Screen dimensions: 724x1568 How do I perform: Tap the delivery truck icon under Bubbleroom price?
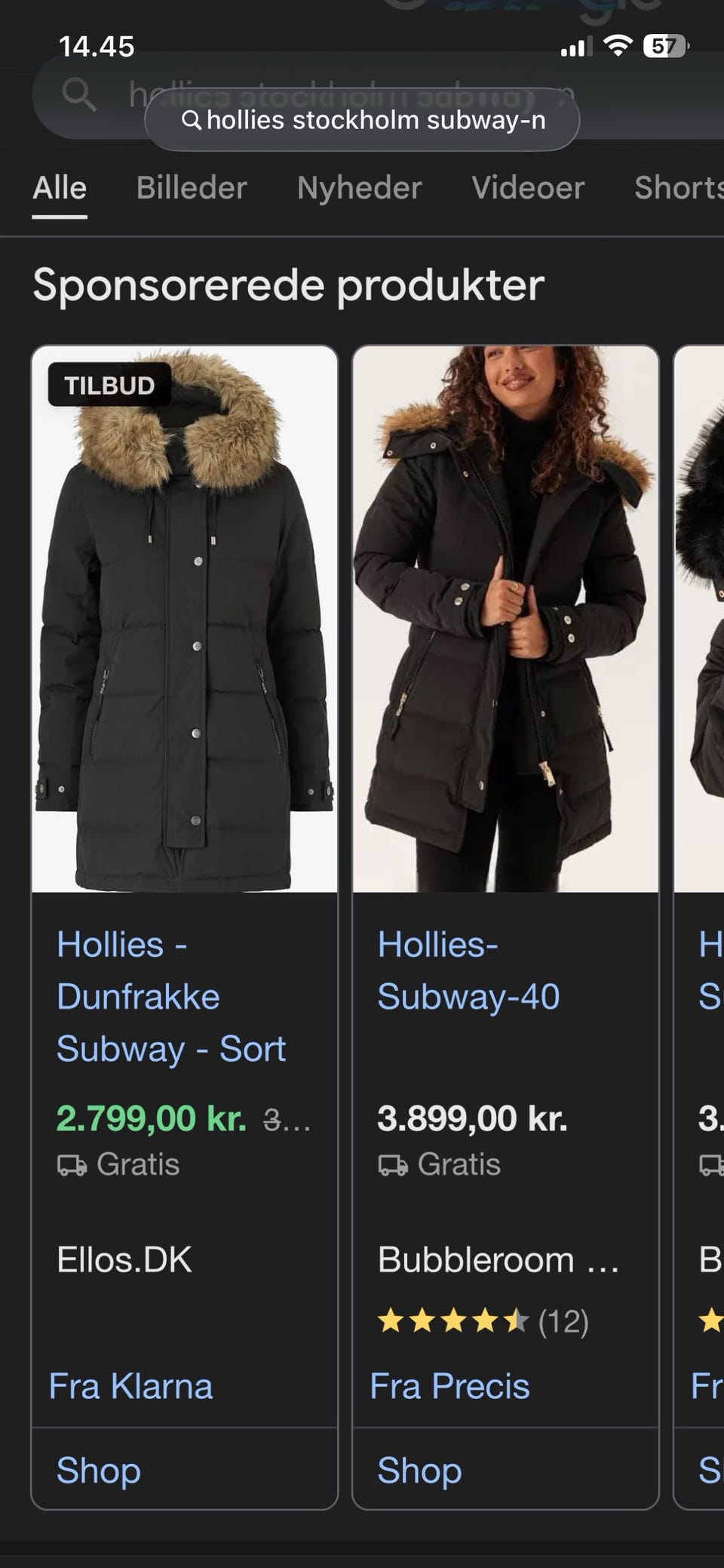(393, 1166)
